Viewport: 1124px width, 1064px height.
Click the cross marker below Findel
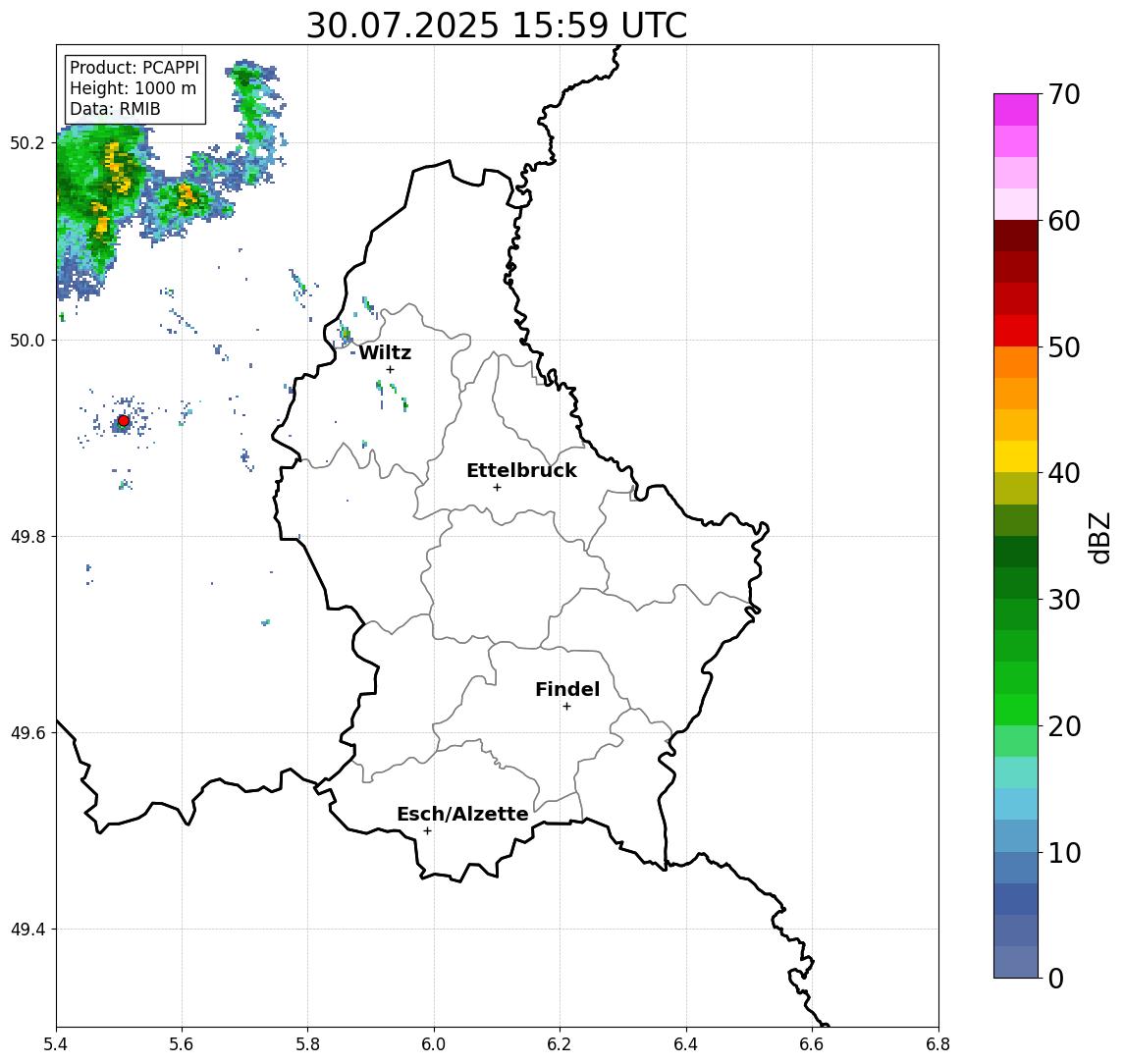[x=566, y=707]
